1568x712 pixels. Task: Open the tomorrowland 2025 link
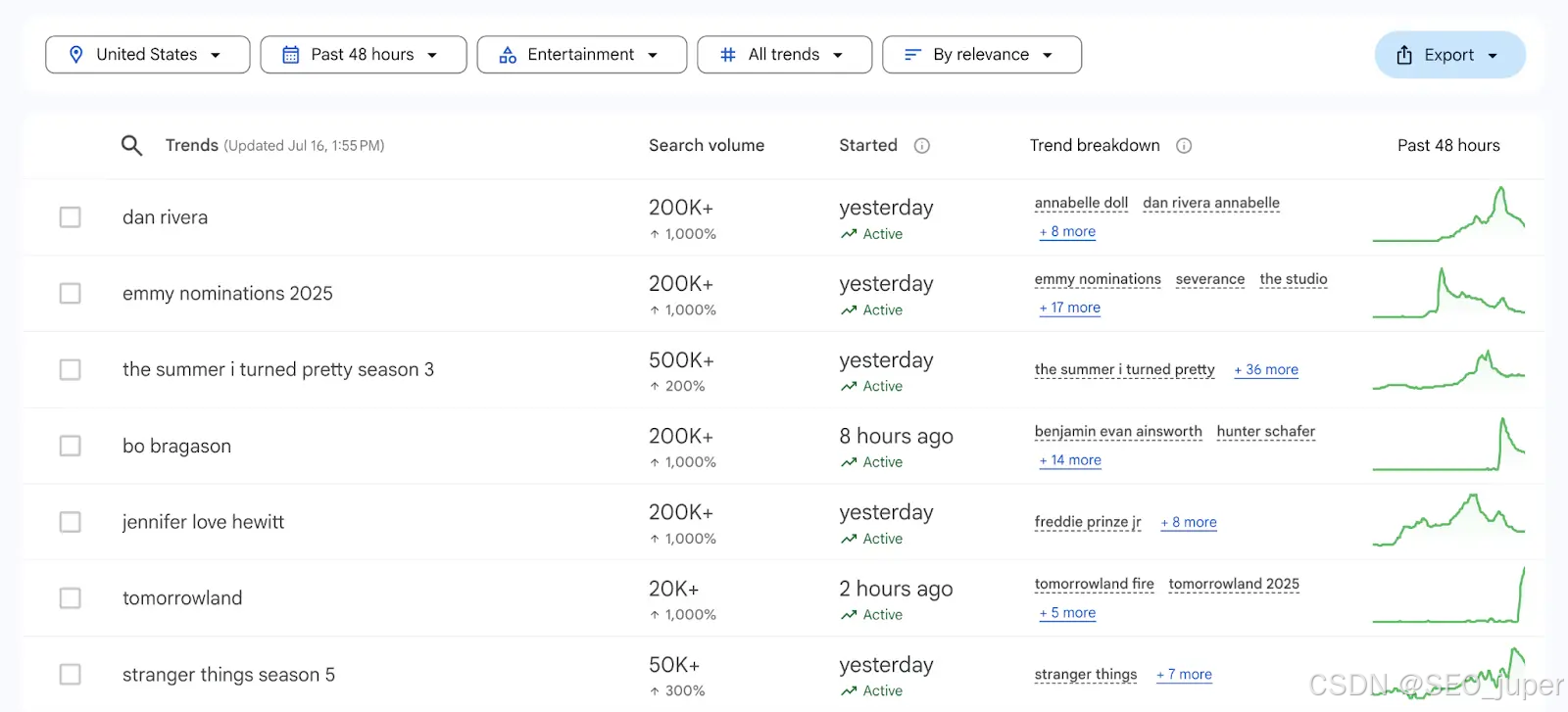click(x=1234, y=585)
